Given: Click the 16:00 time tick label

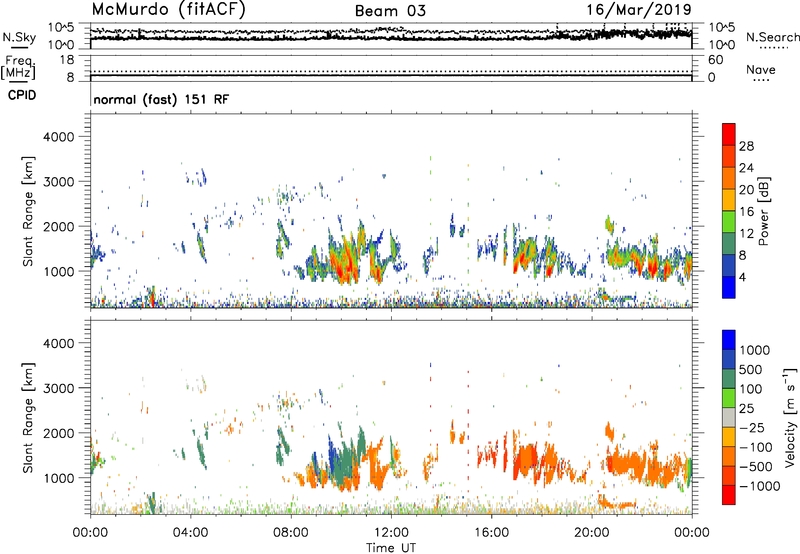Looking at the screenshot, I should (491, 533).
